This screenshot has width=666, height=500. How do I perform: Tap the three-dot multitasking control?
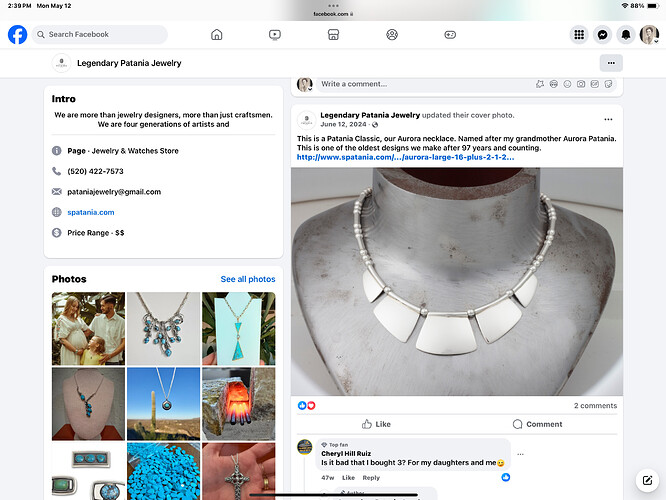coord(333,6)
